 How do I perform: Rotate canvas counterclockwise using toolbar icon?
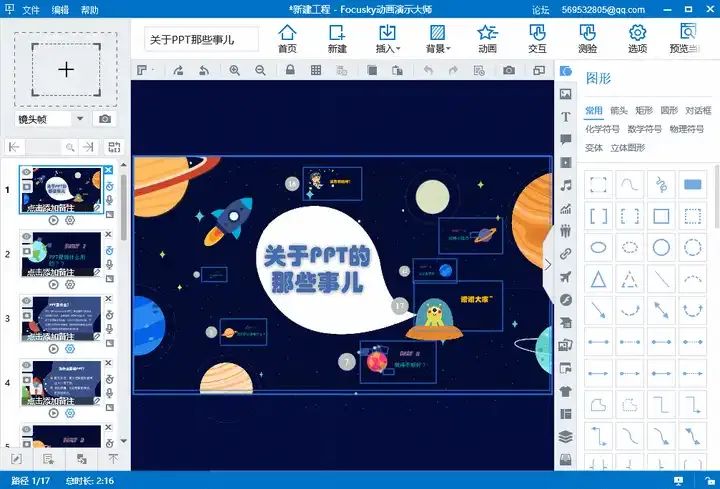click(x=204, y=70)
